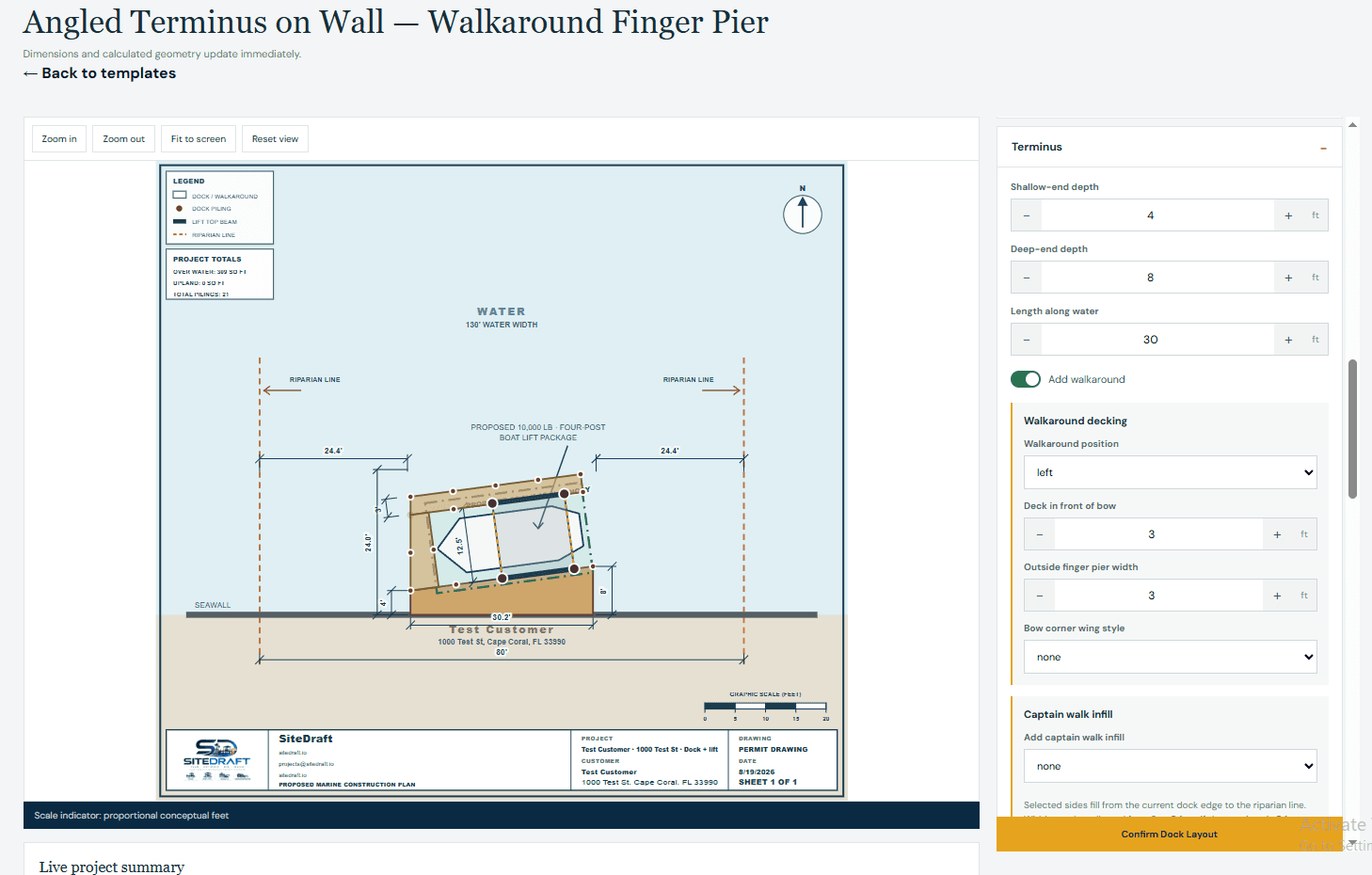Decrease length along water with minus
1372x875 pixels.
pyautogui.click(x=1027, y=340)
